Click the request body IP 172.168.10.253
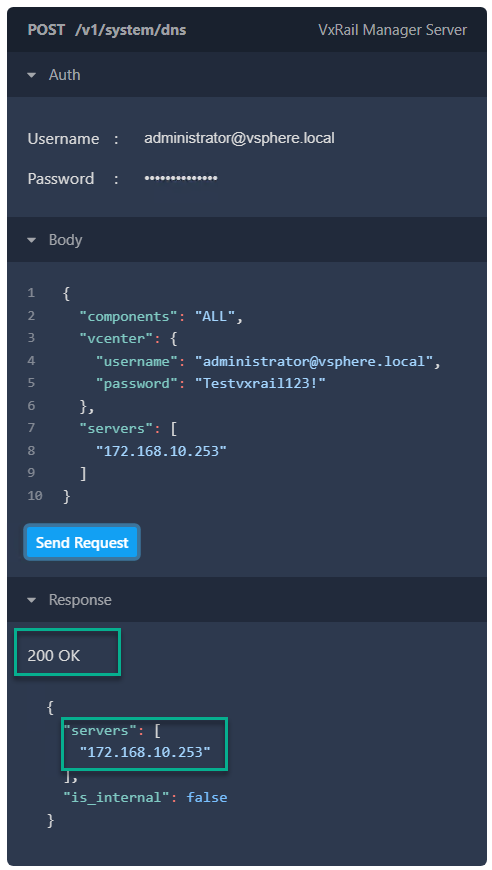The width and height of the screenshot is (492, 870). click(161, 451)
